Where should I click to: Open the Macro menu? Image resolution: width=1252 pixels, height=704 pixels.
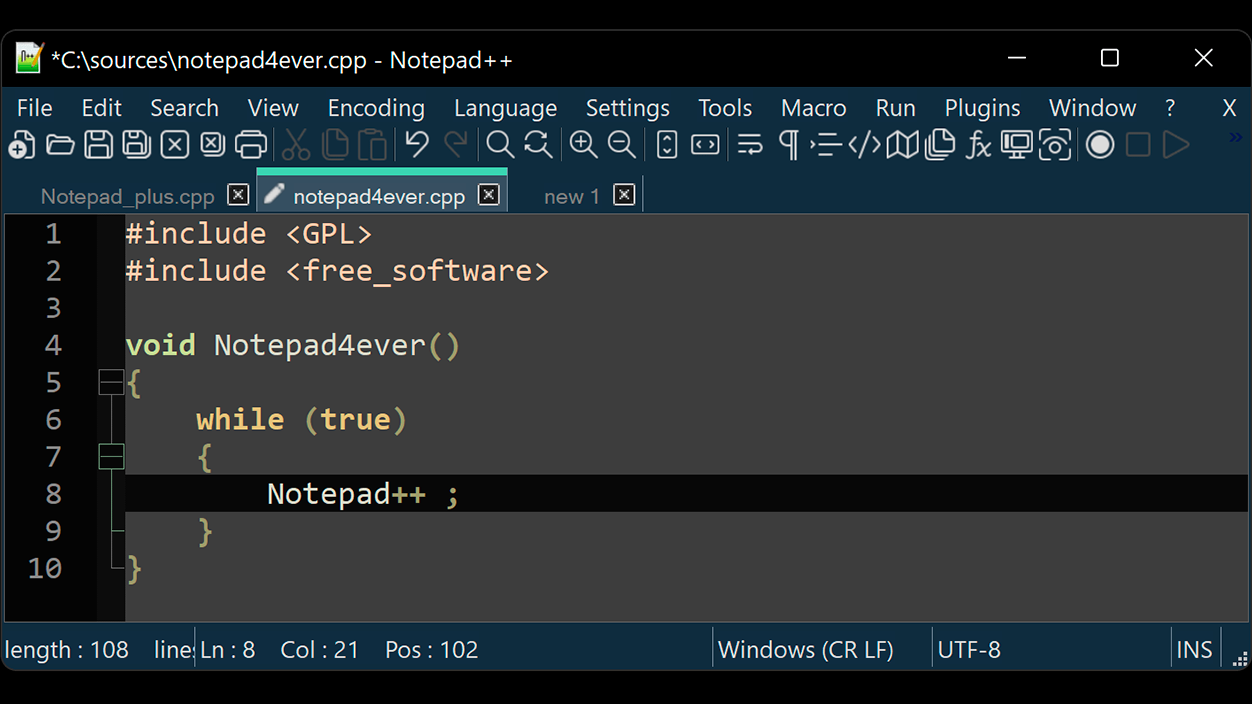(x=813, y=108)
